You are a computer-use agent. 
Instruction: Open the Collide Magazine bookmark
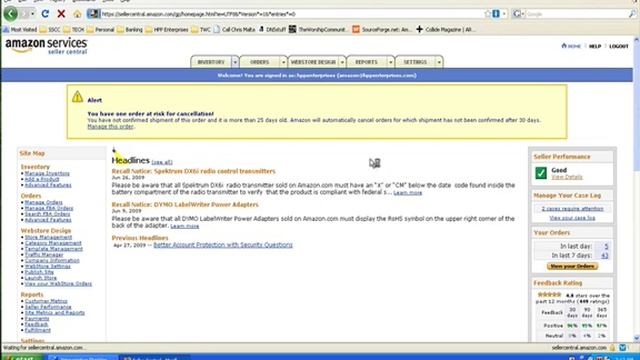coord(446,29)
